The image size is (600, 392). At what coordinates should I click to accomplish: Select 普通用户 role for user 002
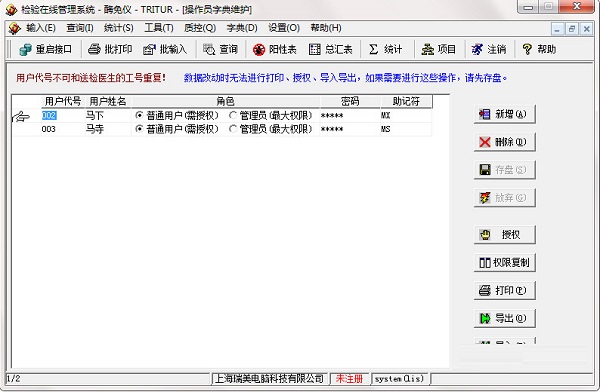tap(139, 115)
